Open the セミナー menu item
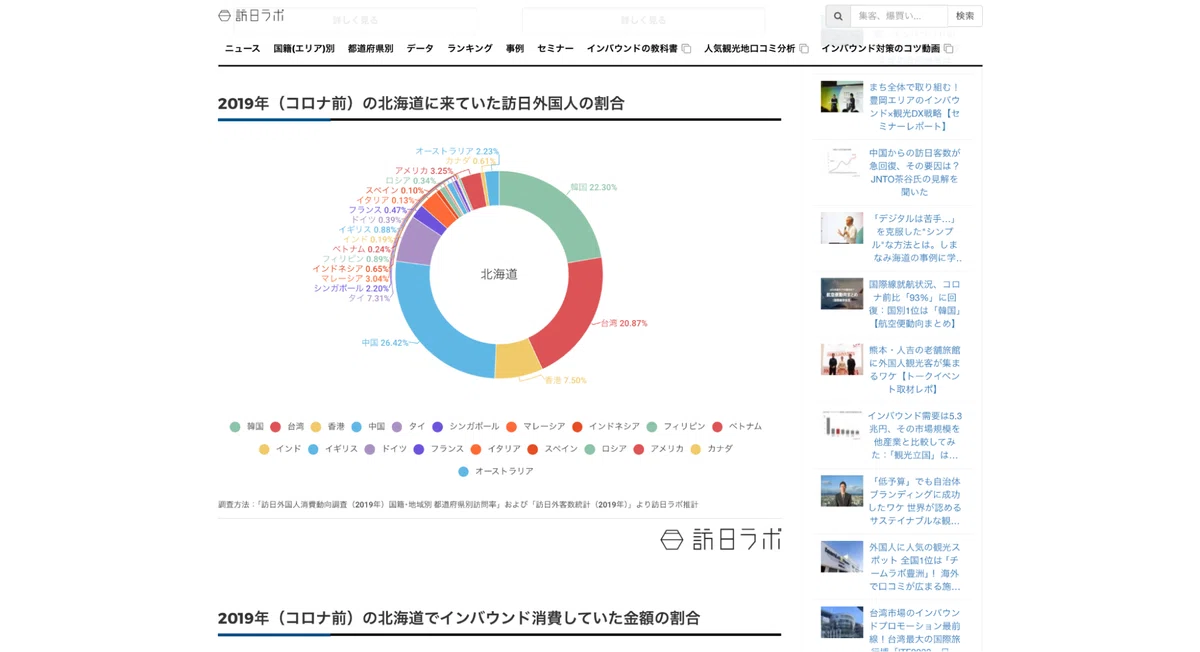 (x=555, y=48)
